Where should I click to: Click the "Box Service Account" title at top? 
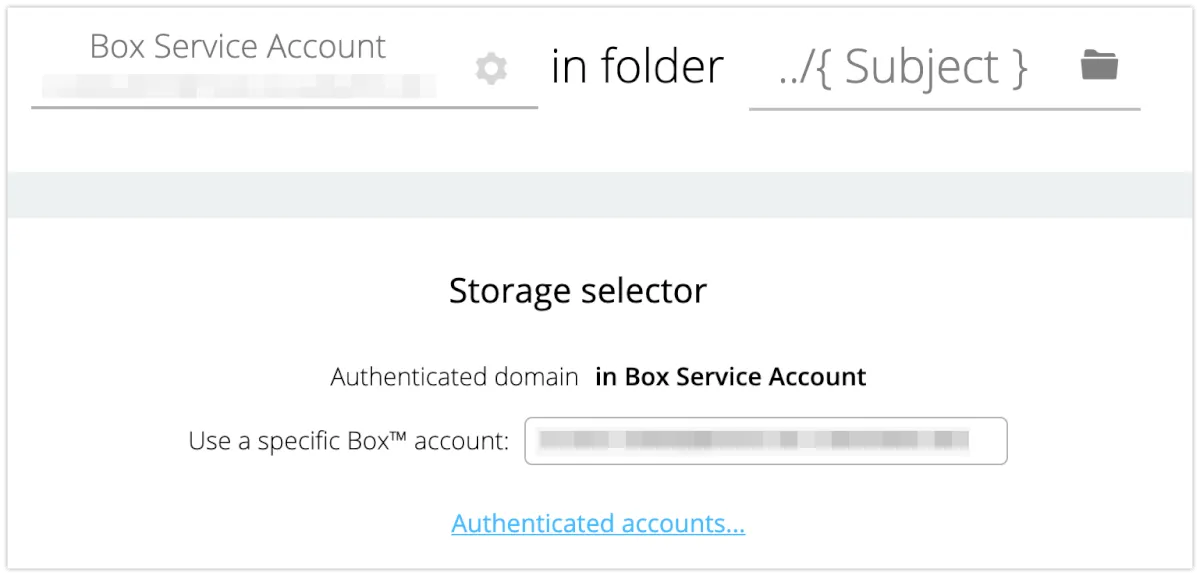pyautogui.click(x=237, y=46)
